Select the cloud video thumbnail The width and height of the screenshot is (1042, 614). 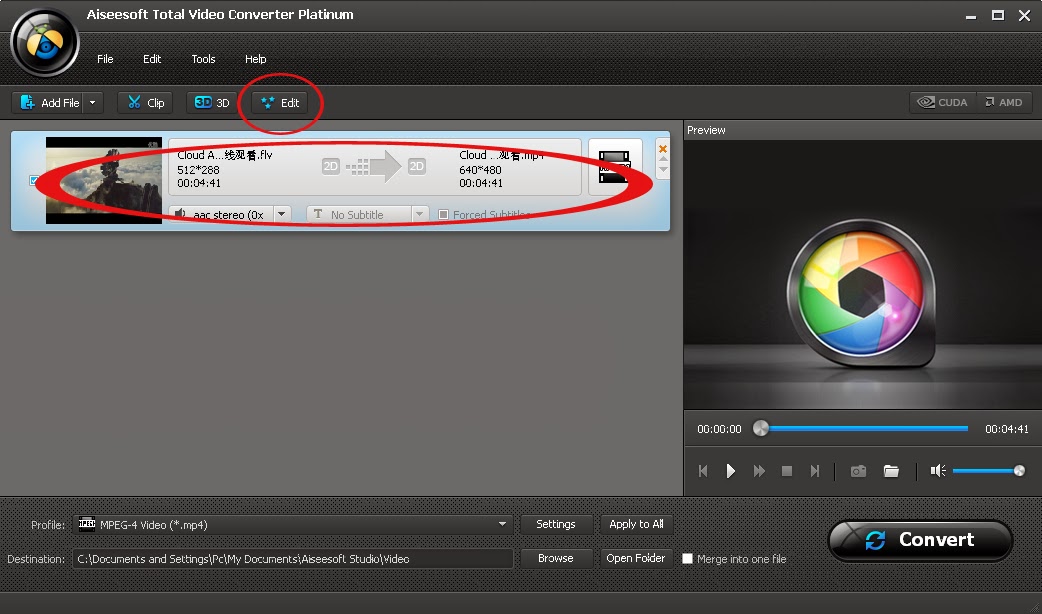coord(104,180)
